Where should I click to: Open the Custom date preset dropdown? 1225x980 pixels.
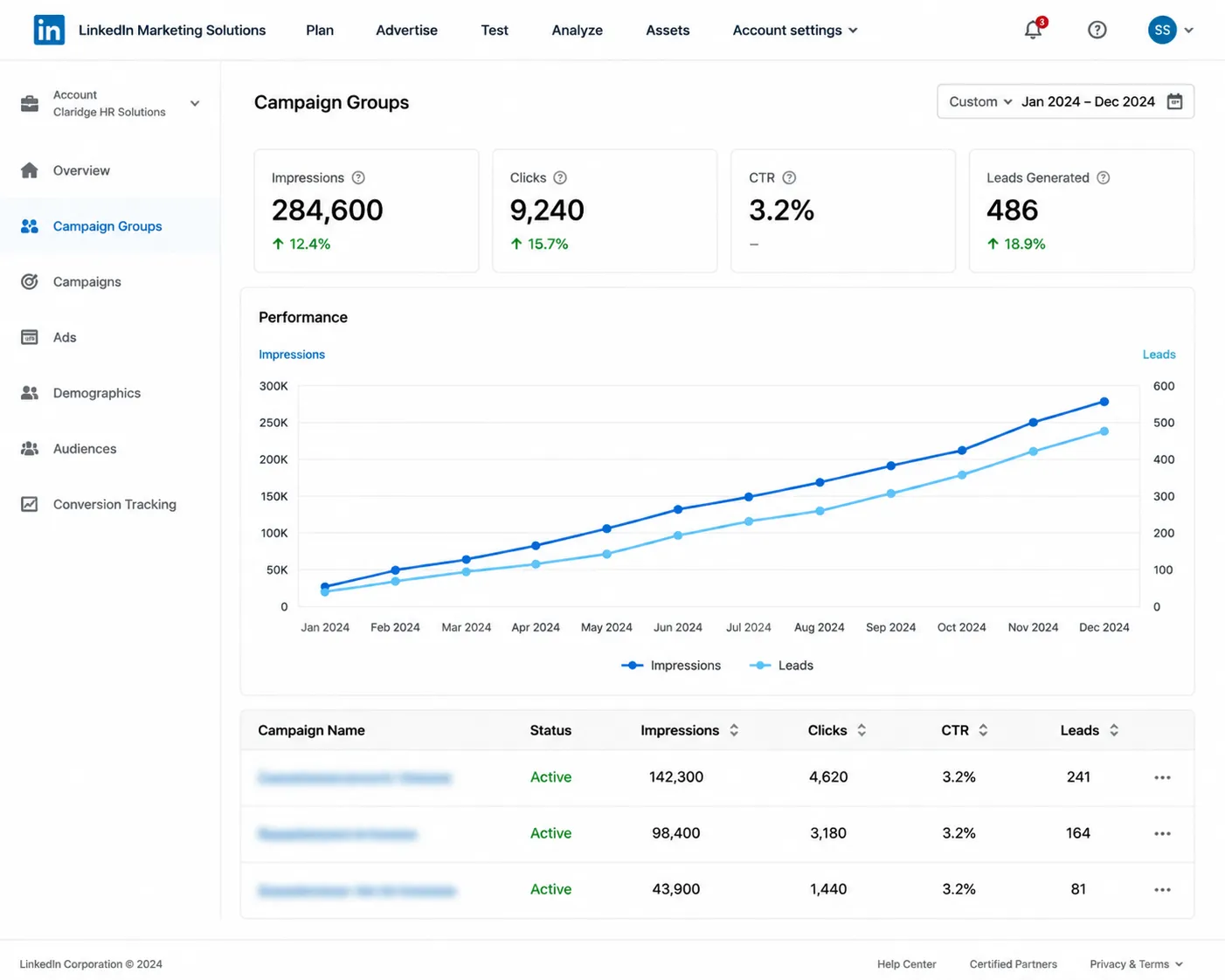980,101
